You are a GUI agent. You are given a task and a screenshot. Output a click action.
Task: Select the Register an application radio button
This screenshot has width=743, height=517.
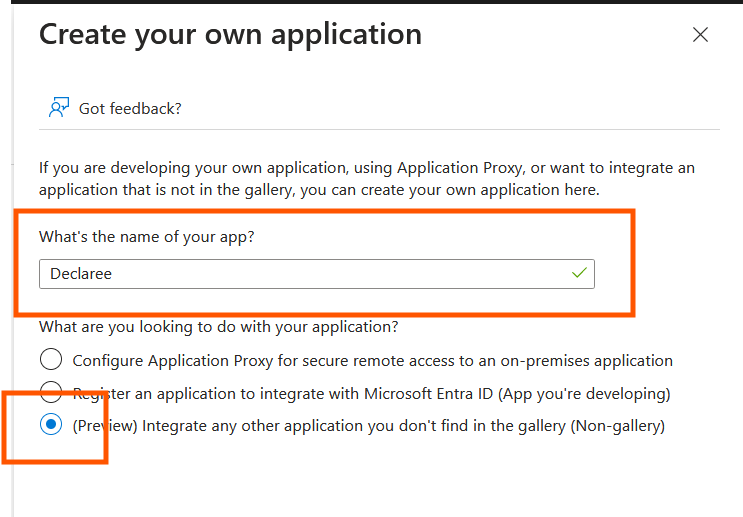(x=51, y=393)
